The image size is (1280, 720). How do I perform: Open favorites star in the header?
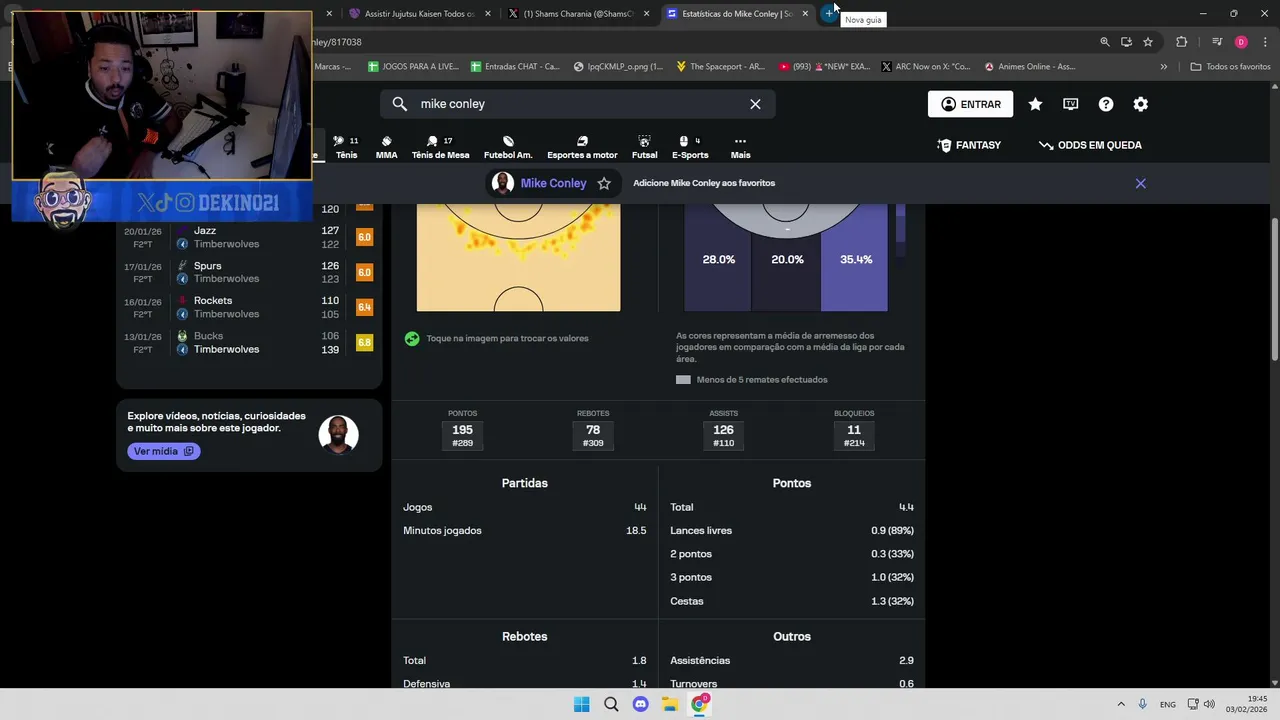[1035, 104]
